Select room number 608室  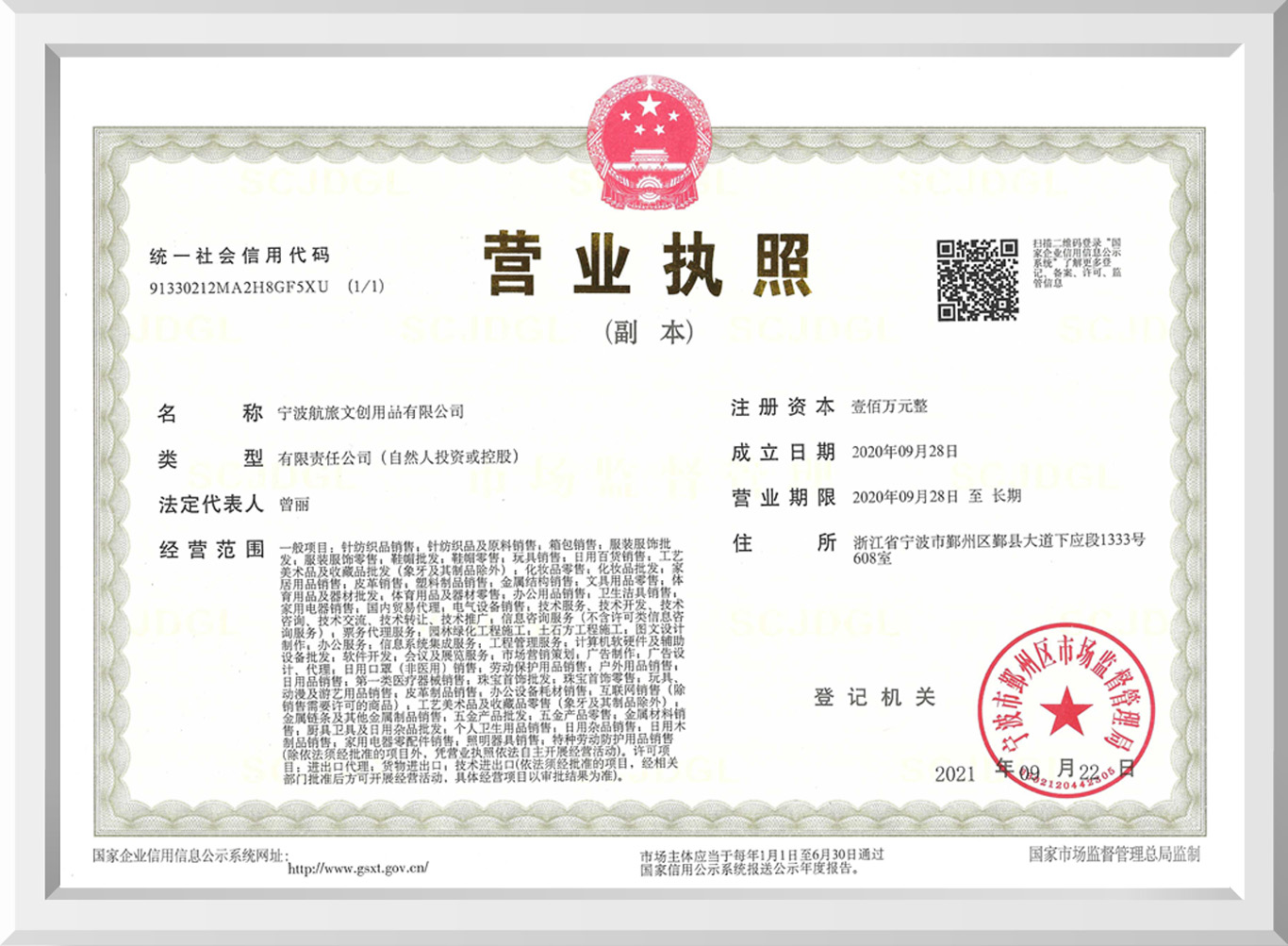871,558
